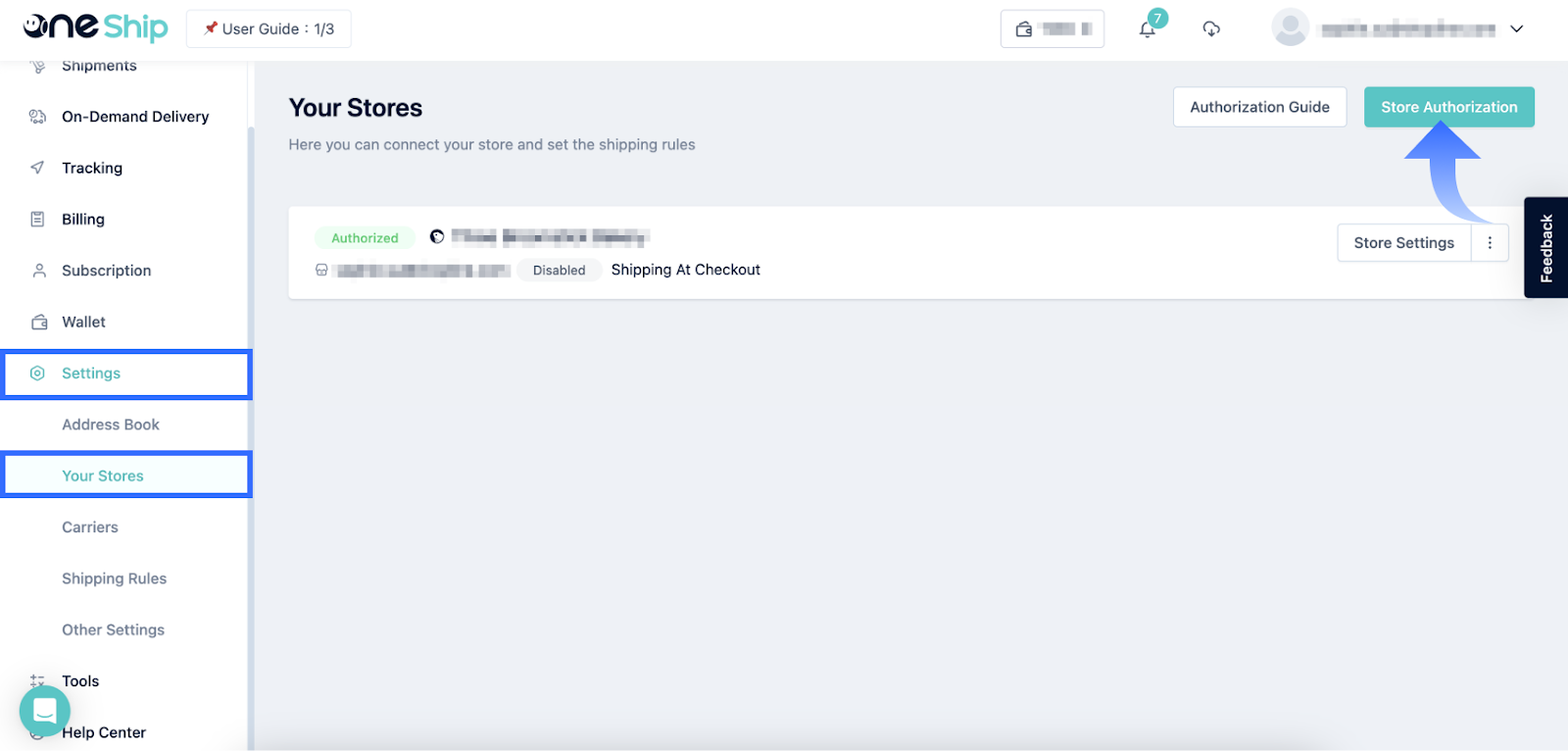Open the wallet balance widget in header
This screenshot has height=751, width=1568.
1052,29
